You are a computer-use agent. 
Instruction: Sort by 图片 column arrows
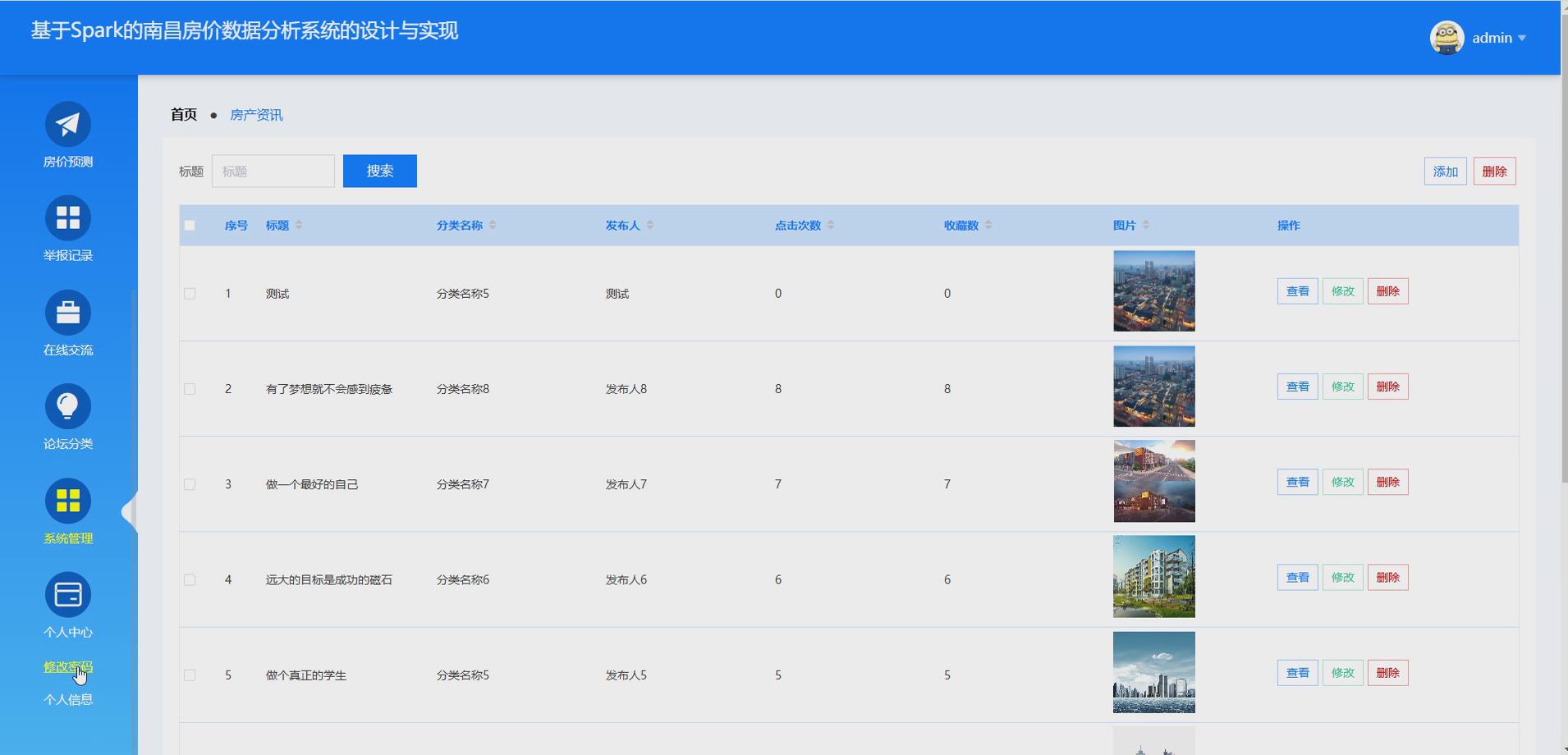pyautogui.click(x=1146, y=225)
